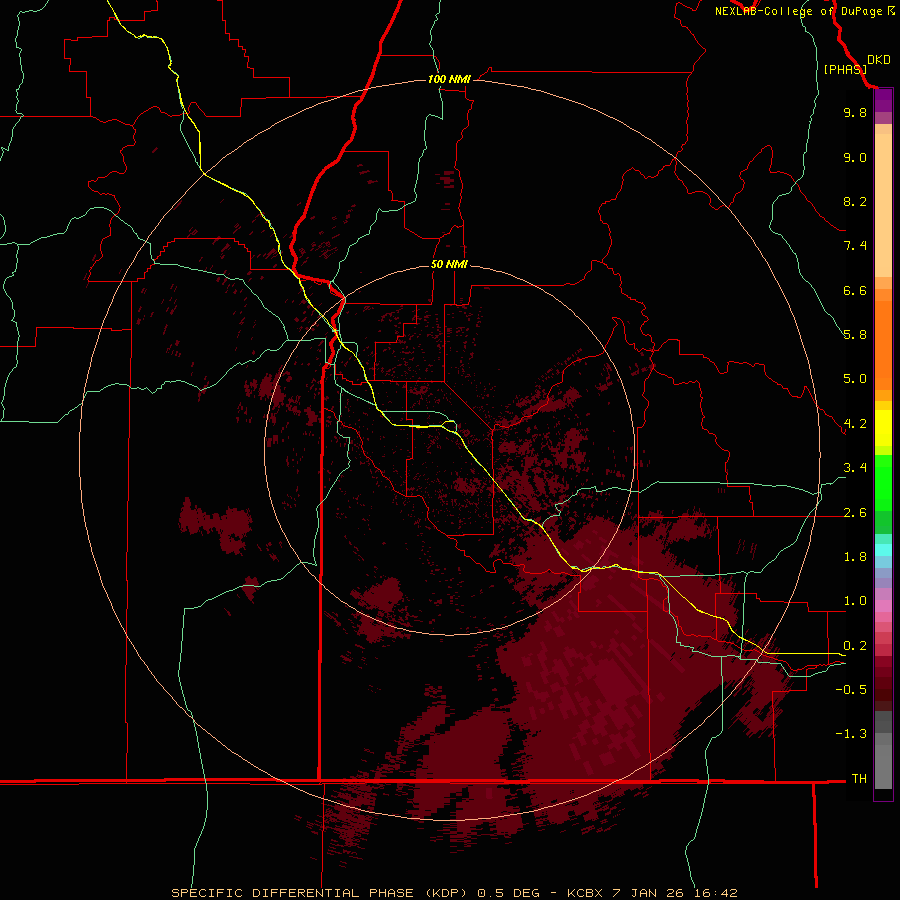Pick the large orange band on color scale

coord(883,345)
